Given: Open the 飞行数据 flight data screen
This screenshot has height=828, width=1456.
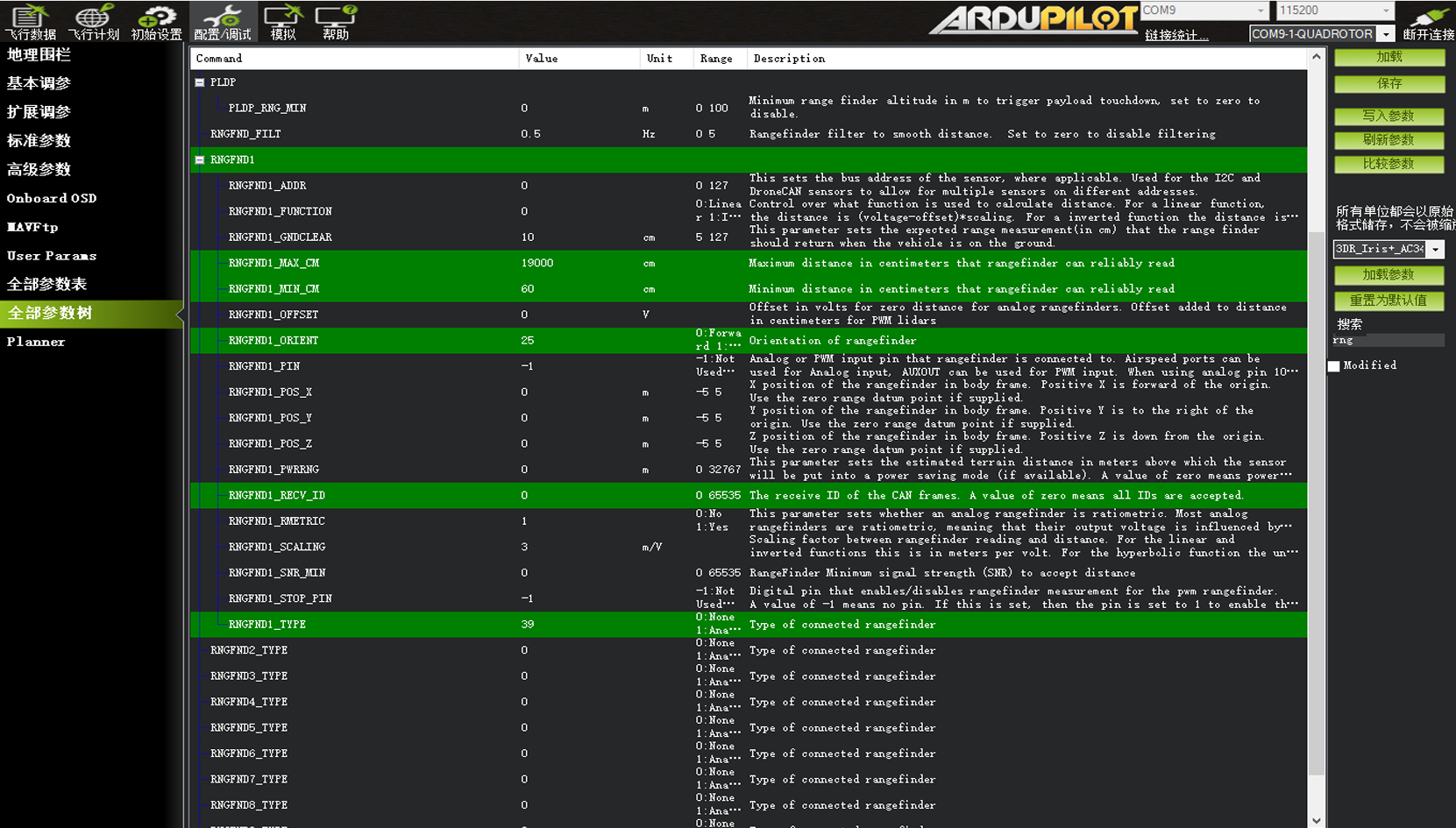Looking at the screenshot, I should 30,22.
